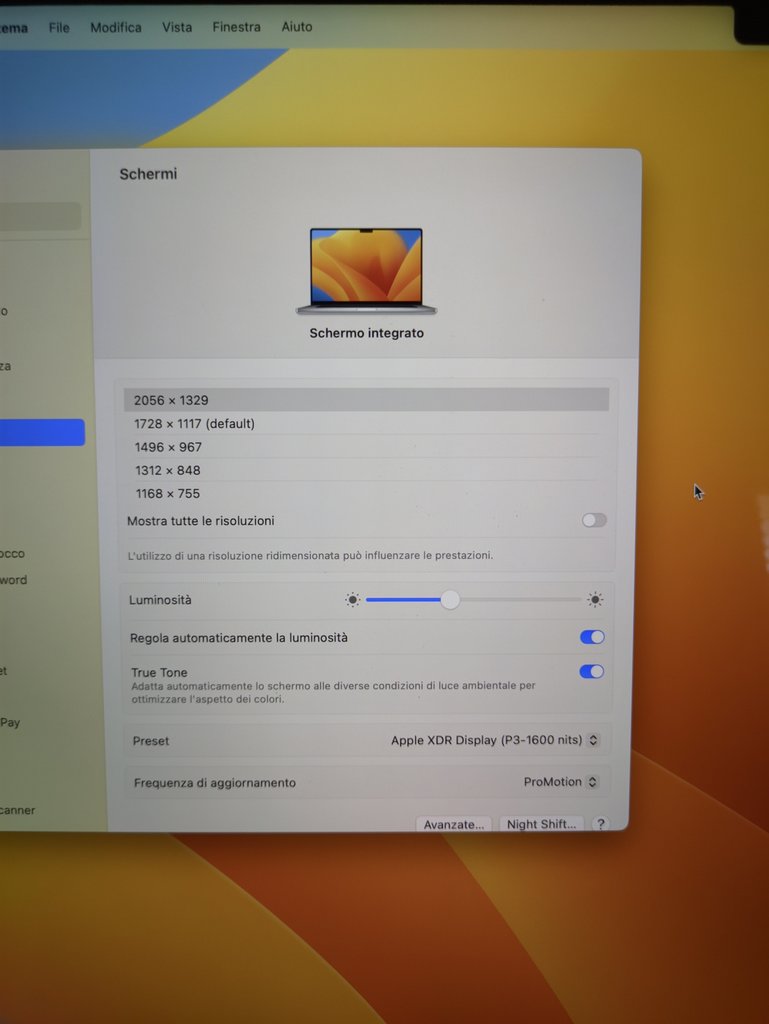Screen dimensions: 769x1024
Task: Click the low brightness sun icon
Action: pos(353,600)
